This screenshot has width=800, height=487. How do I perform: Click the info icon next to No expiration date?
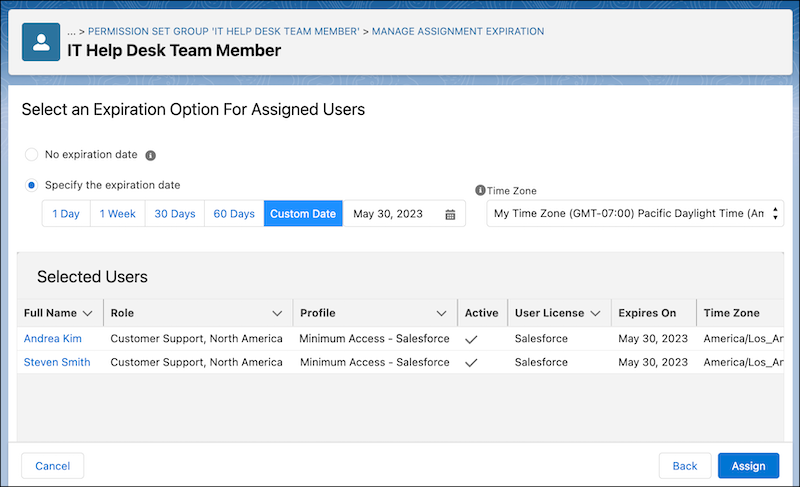pyautogui.click(x=151, y=156)
